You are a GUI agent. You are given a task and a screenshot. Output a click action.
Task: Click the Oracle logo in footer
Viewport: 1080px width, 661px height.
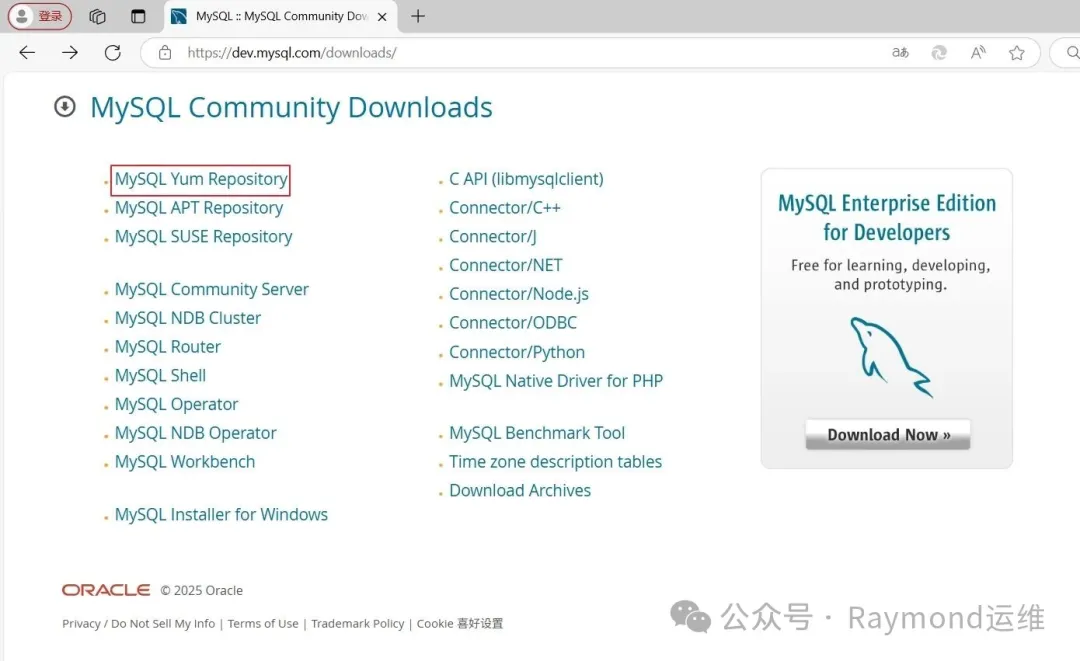106,590
